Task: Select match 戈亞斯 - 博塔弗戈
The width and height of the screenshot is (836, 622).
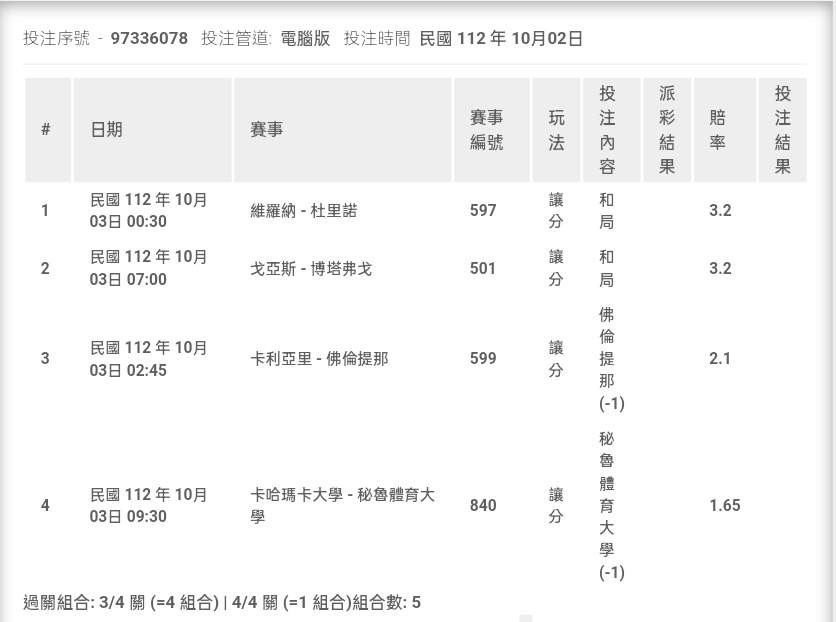Action: pos(311,269)
